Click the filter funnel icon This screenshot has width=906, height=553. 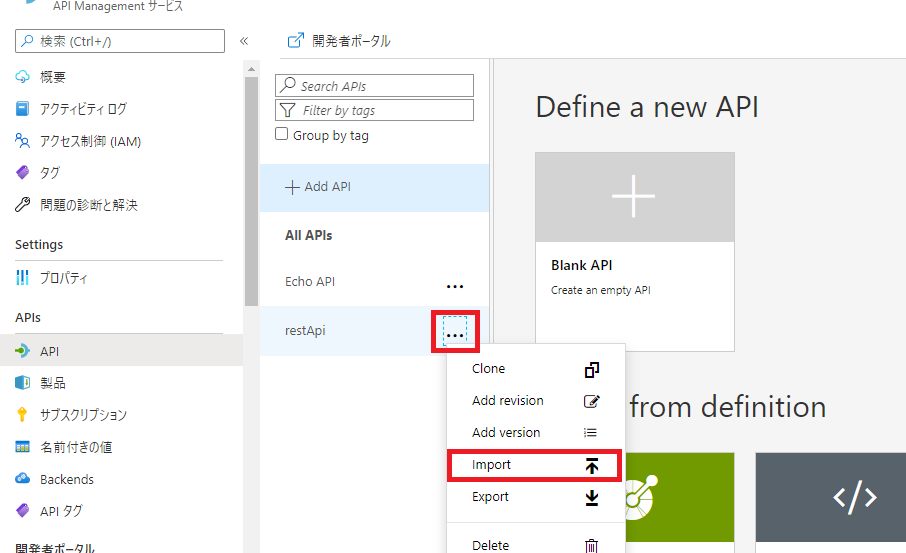point(287,110)
